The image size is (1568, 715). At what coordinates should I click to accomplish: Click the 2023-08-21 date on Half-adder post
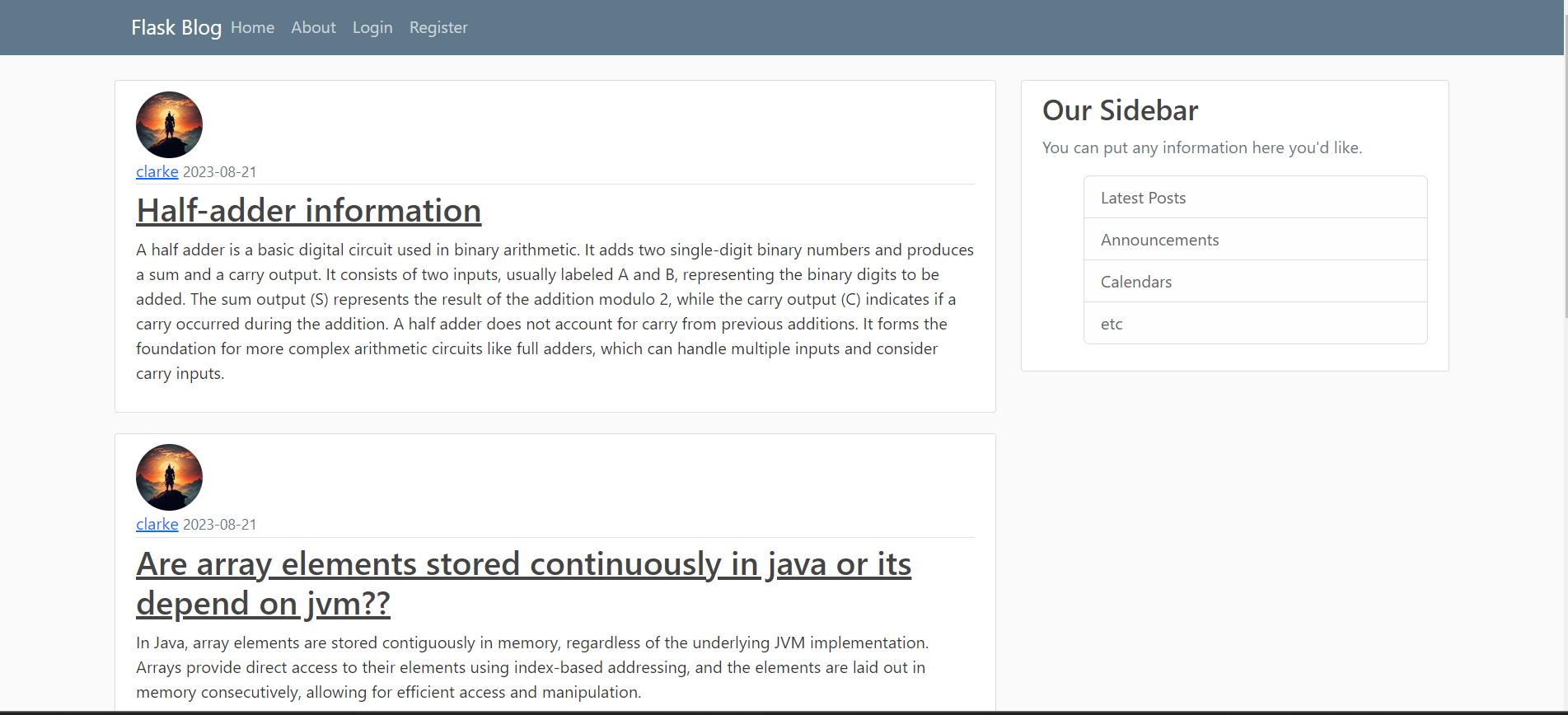point(220,172)
